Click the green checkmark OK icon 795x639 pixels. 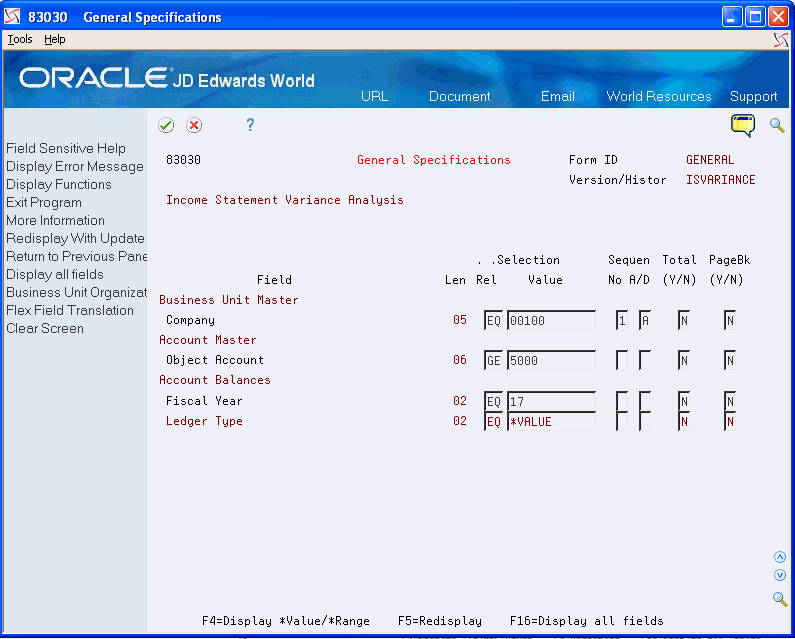point(166,125)
